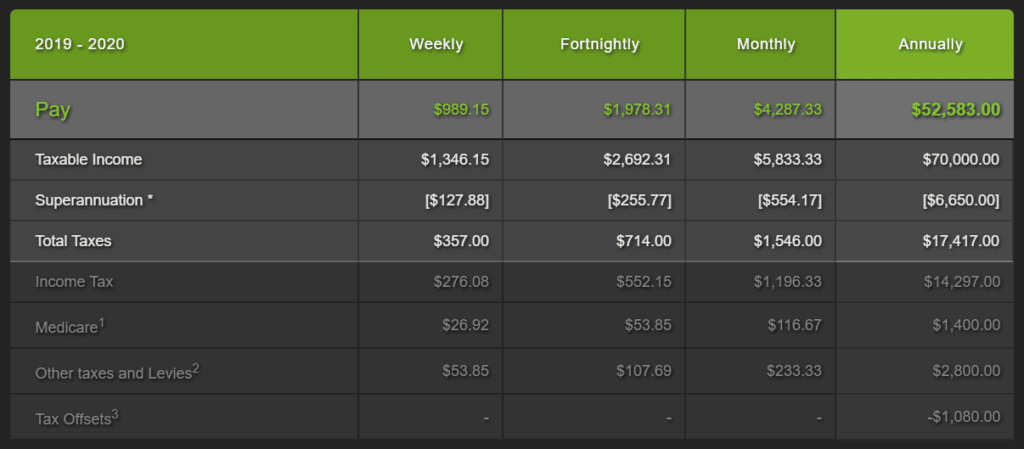Click the 2019 - 2020 year header
1024x449 pixels.
[80, 44]
